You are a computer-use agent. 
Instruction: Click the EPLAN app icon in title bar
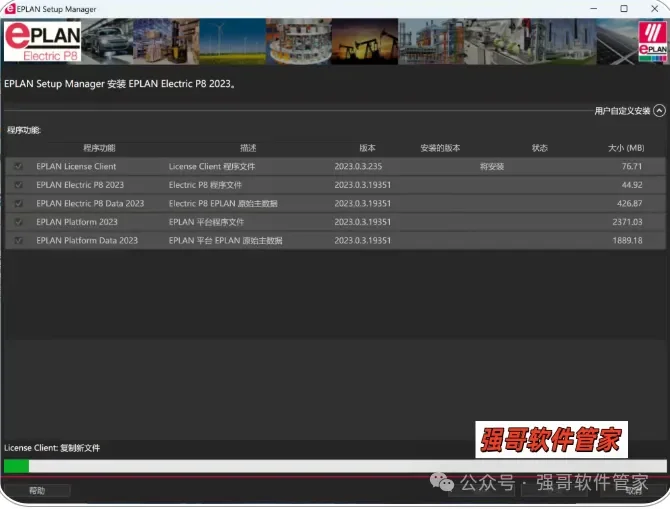point(9,9)
